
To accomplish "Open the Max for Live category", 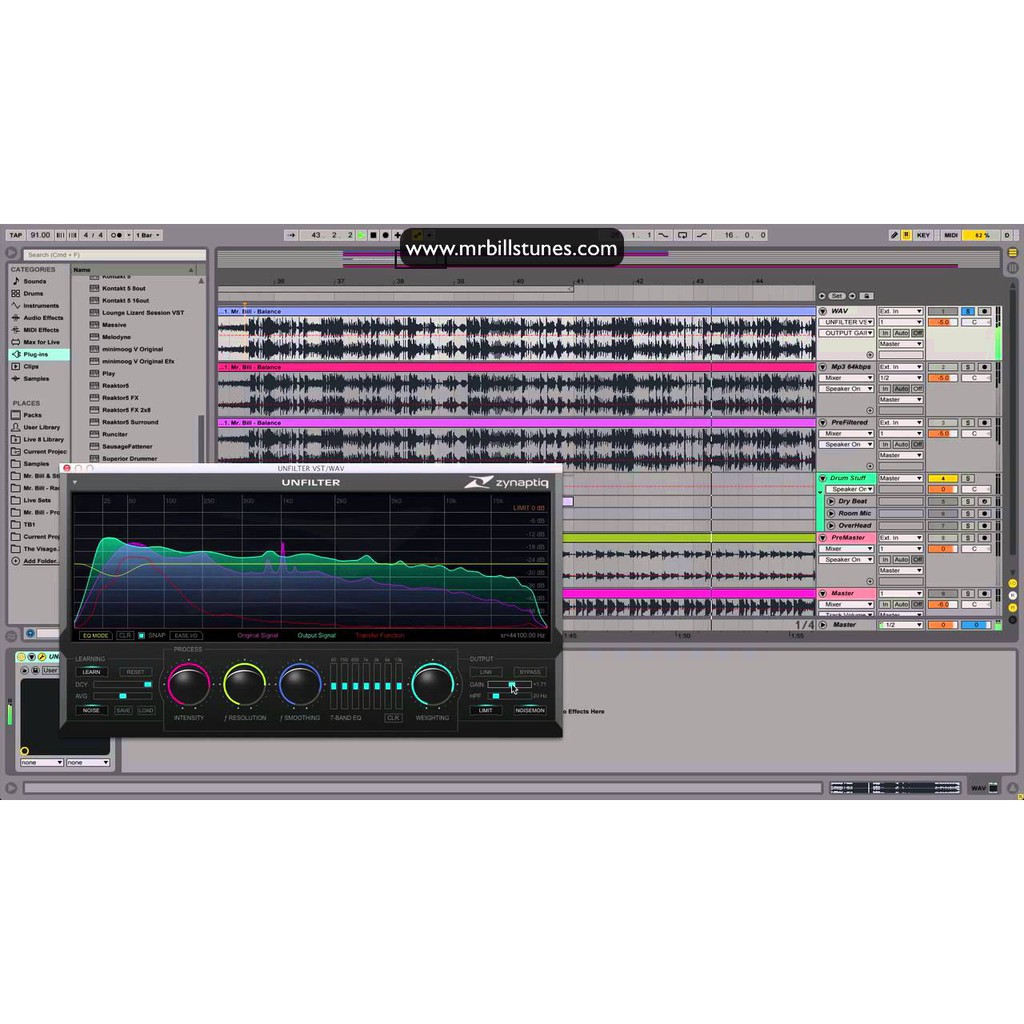I will [41, 342].
